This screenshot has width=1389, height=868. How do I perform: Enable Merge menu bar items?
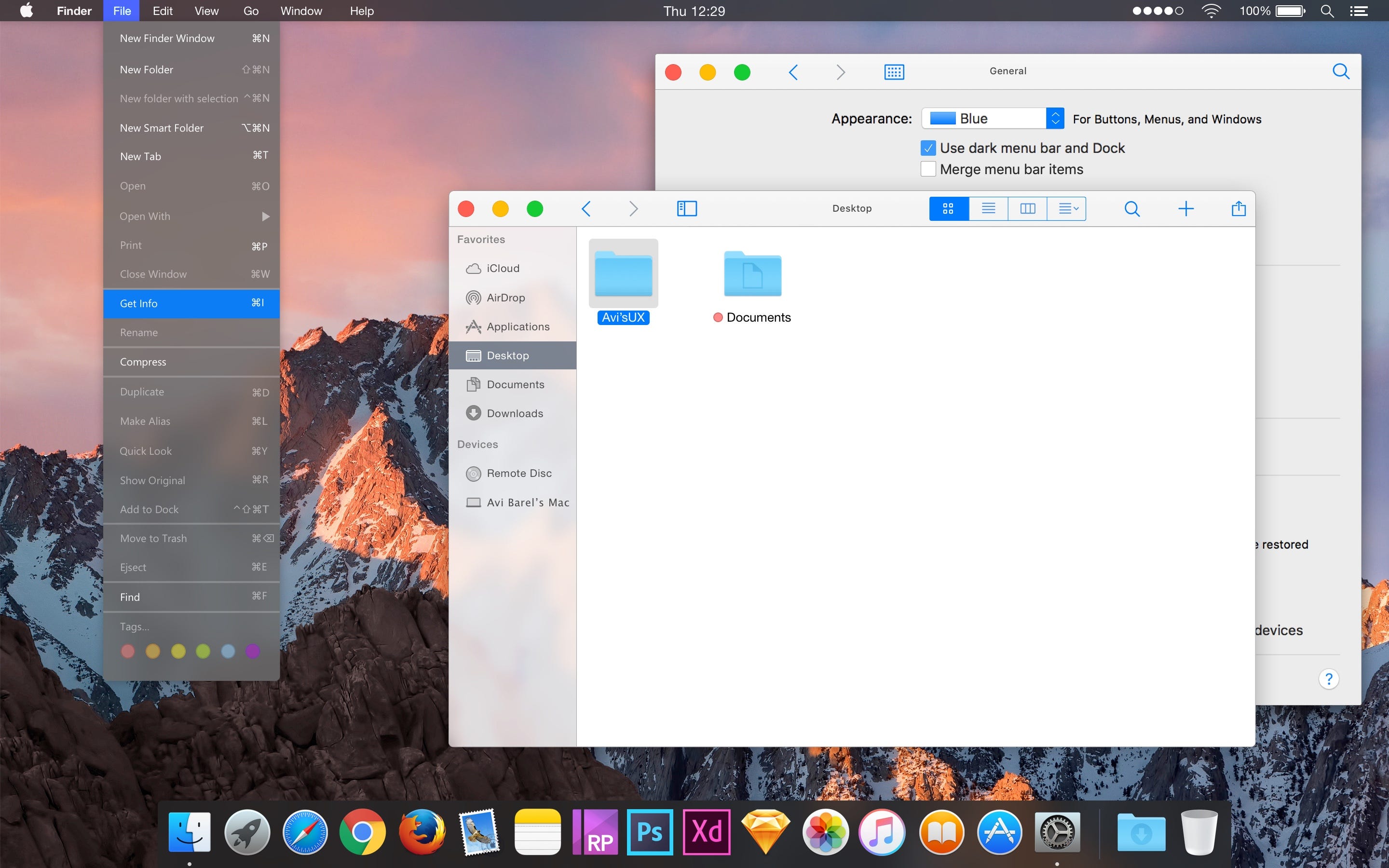click(928, 168)
